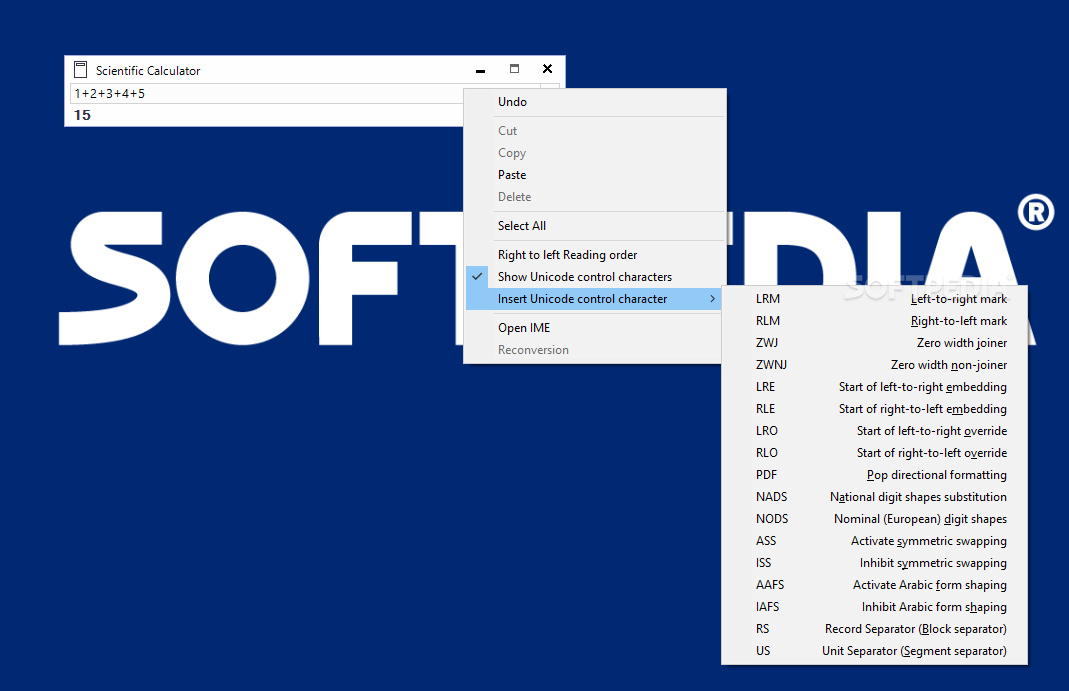Image resolution: width=1069 pixels, height=691 pixels.
Task: Expand Insert Unicode control character submenu
Action: coord(594,298)
